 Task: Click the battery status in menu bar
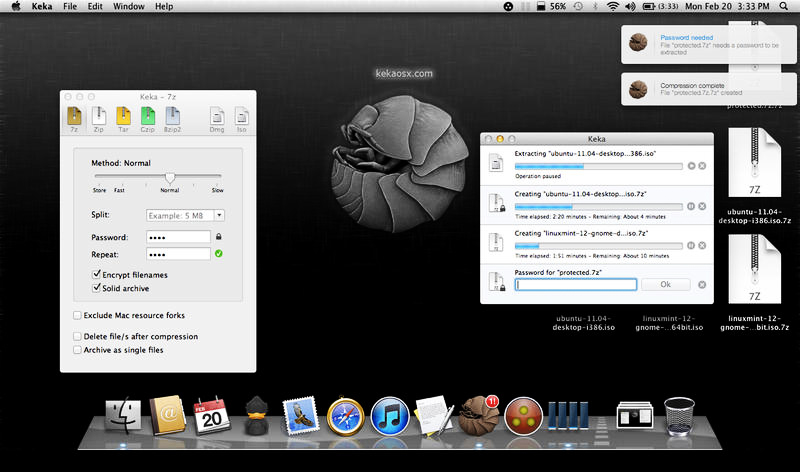[660, 6]
